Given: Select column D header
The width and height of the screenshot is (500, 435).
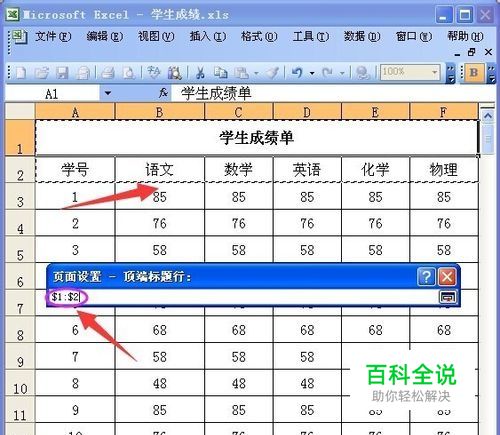Looking at the screenshot, I should tap(307, 112).
